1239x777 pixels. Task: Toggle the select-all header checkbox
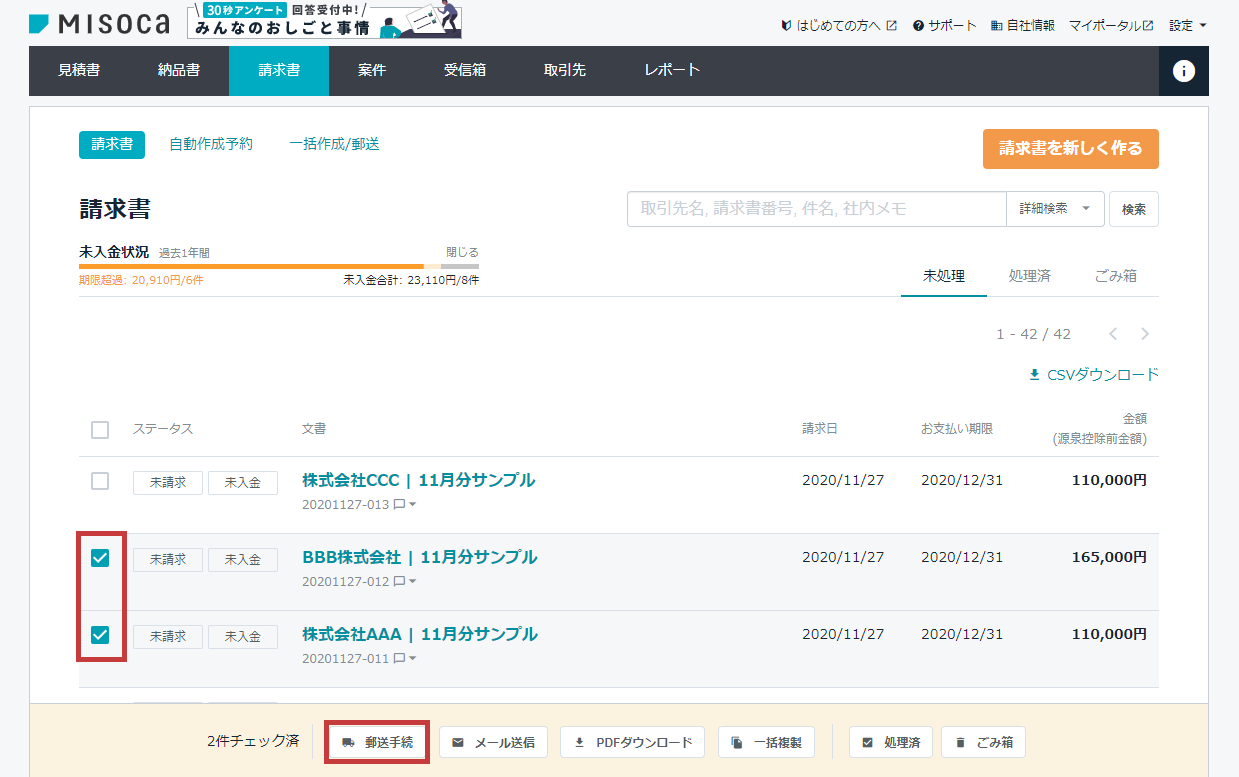tap(100, 430)
